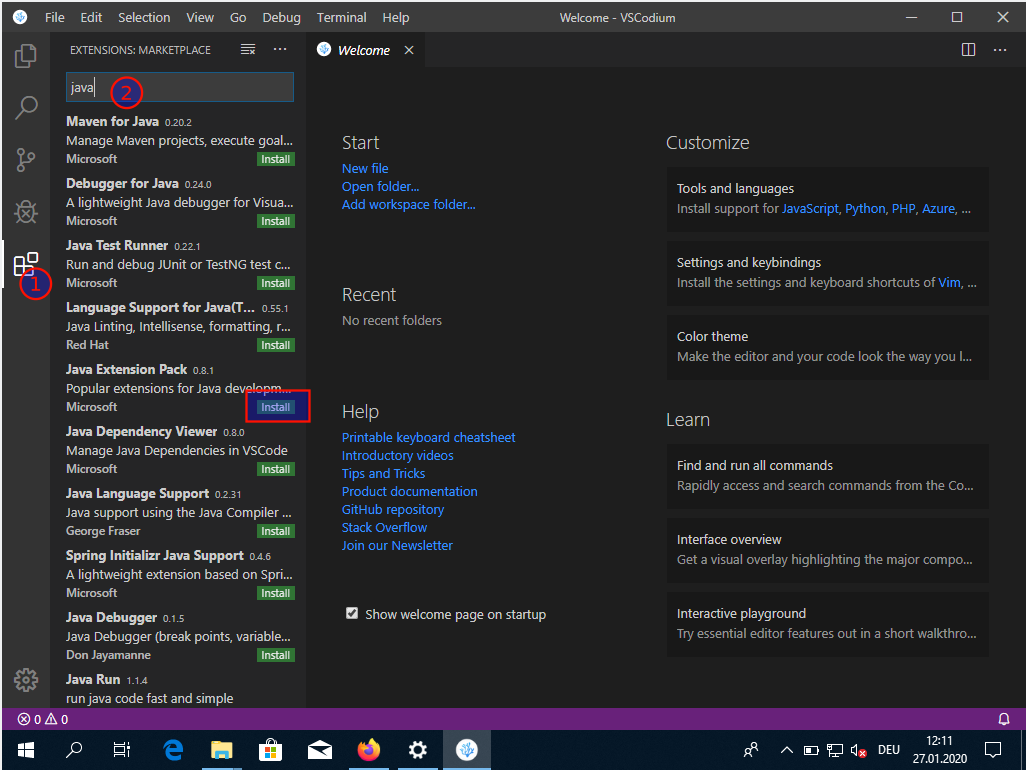Click the Open folder... link
Viewport: 1026px width, 770px height.
click(380, 186)
